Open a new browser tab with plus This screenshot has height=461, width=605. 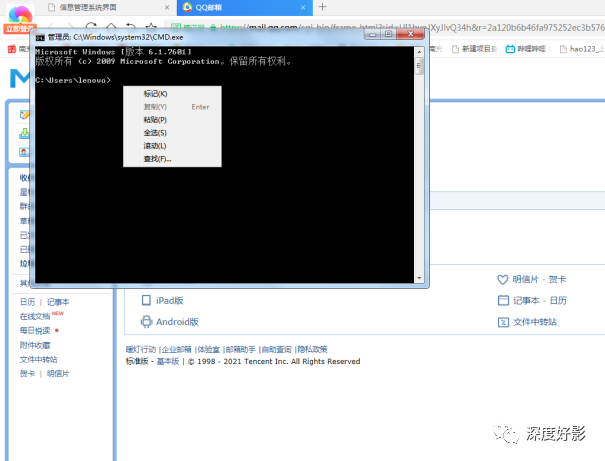(x=323, y=7)
